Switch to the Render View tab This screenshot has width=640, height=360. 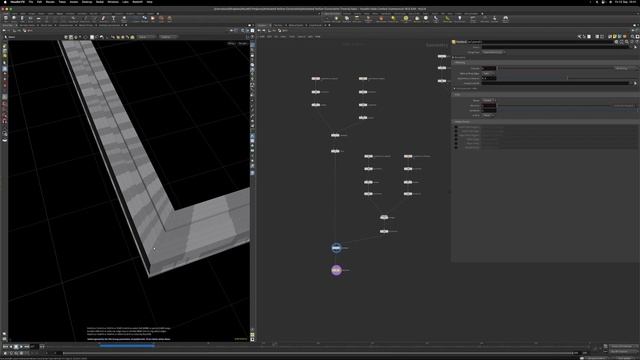(x=46, y=25)
